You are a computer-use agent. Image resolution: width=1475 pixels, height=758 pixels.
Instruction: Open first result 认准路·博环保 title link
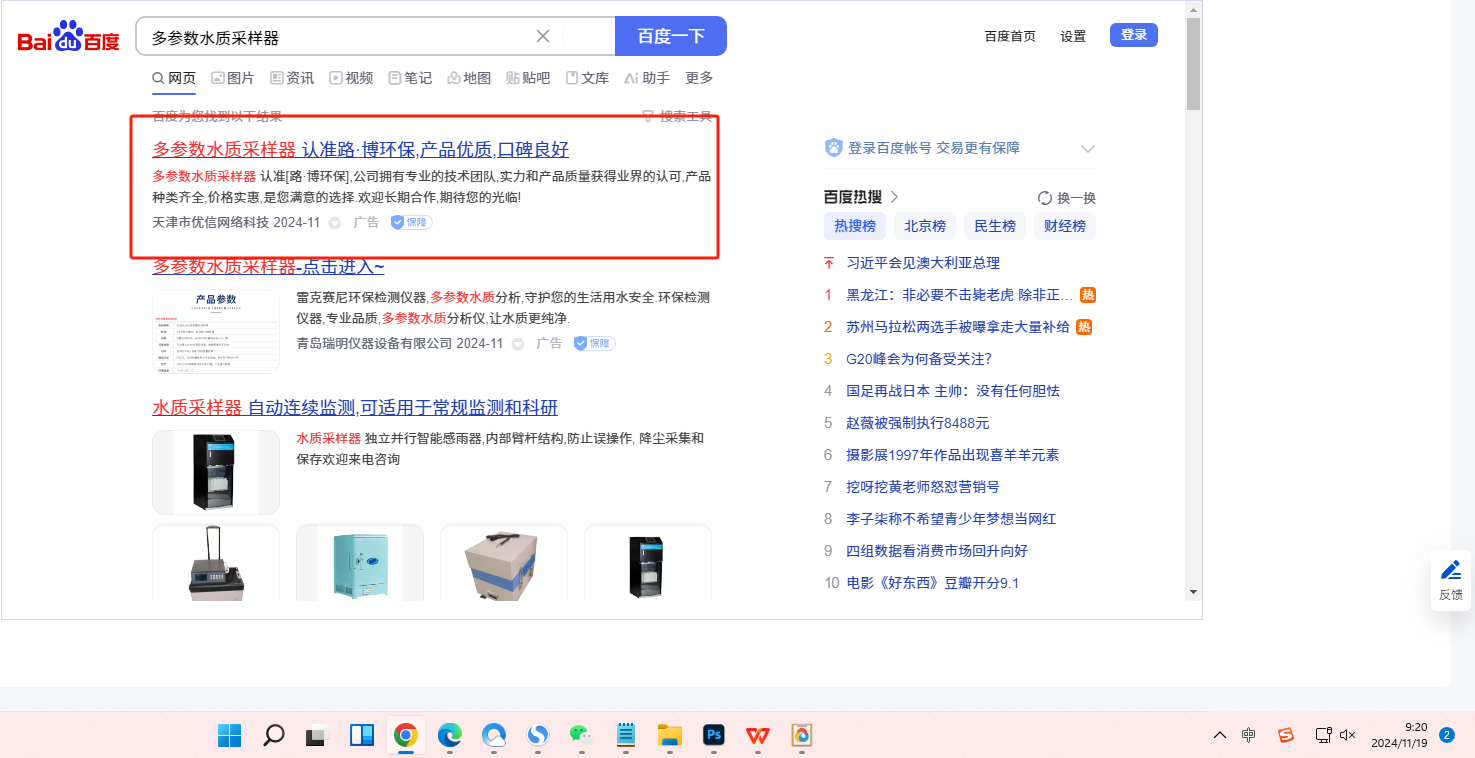point(360,150)
